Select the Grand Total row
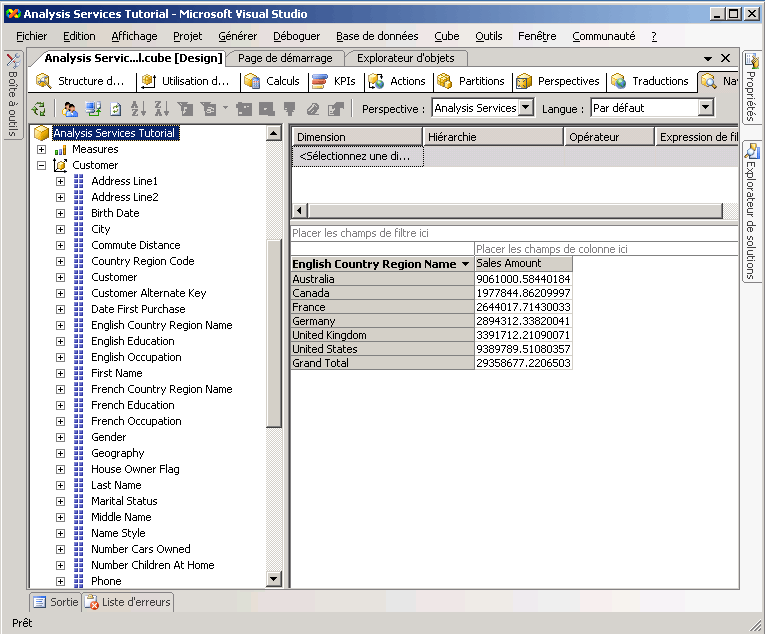 point(382,363)
